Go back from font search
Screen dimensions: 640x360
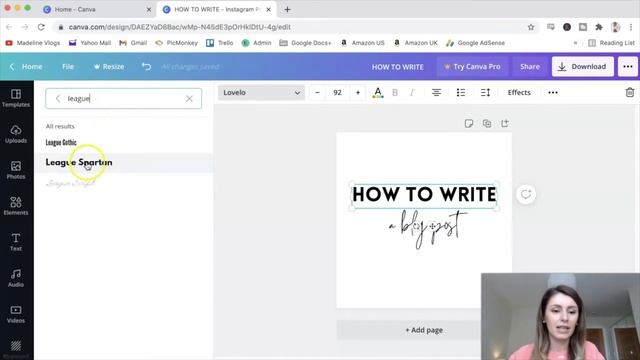[58, 98]
